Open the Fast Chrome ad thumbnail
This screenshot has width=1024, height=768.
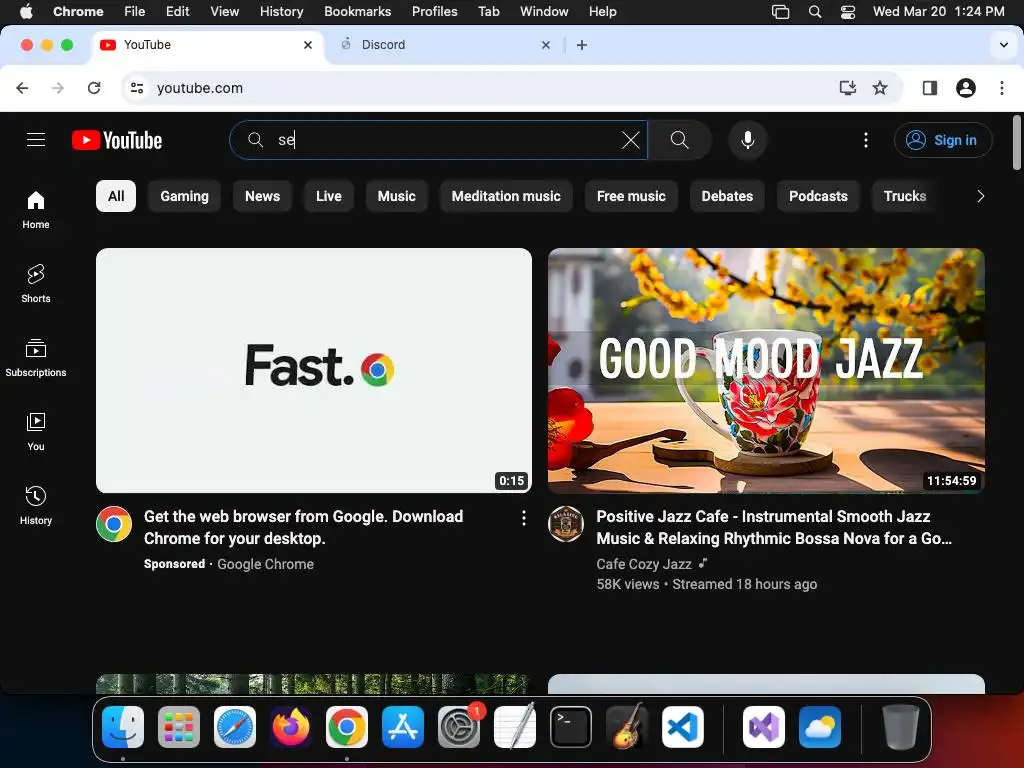313,370
